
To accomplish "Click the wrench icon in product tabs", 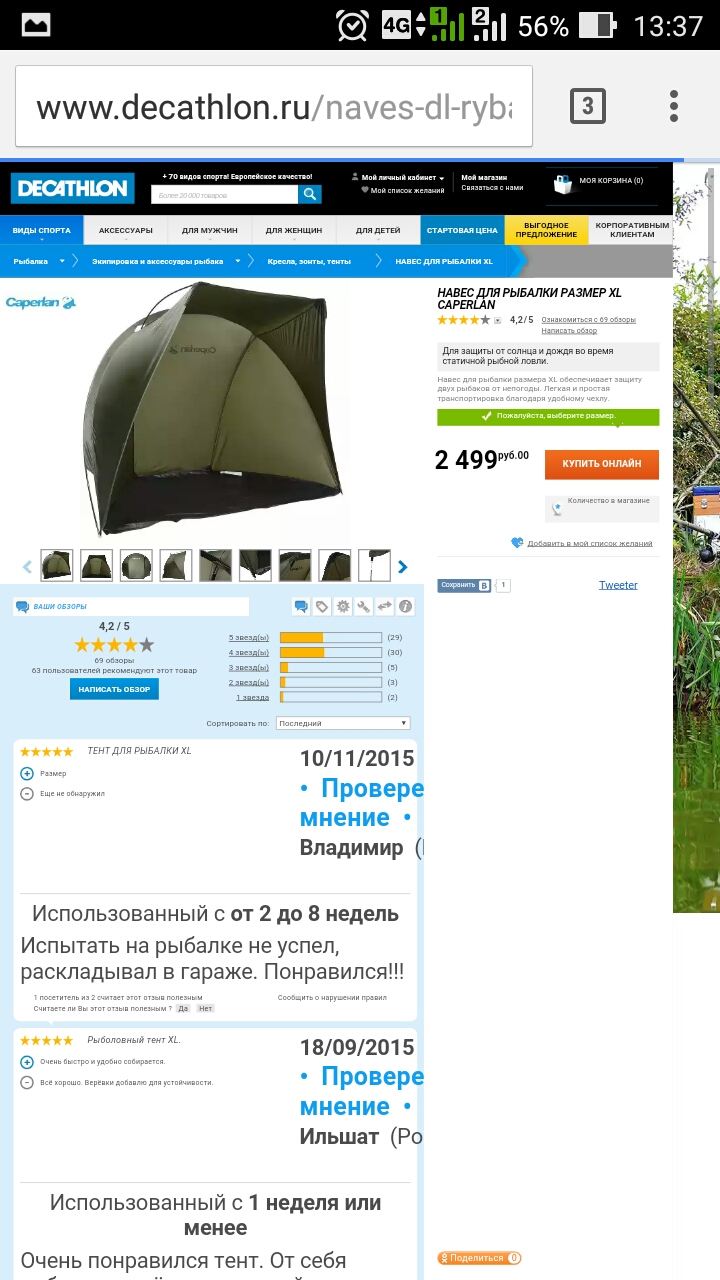I will coord(364,606).
